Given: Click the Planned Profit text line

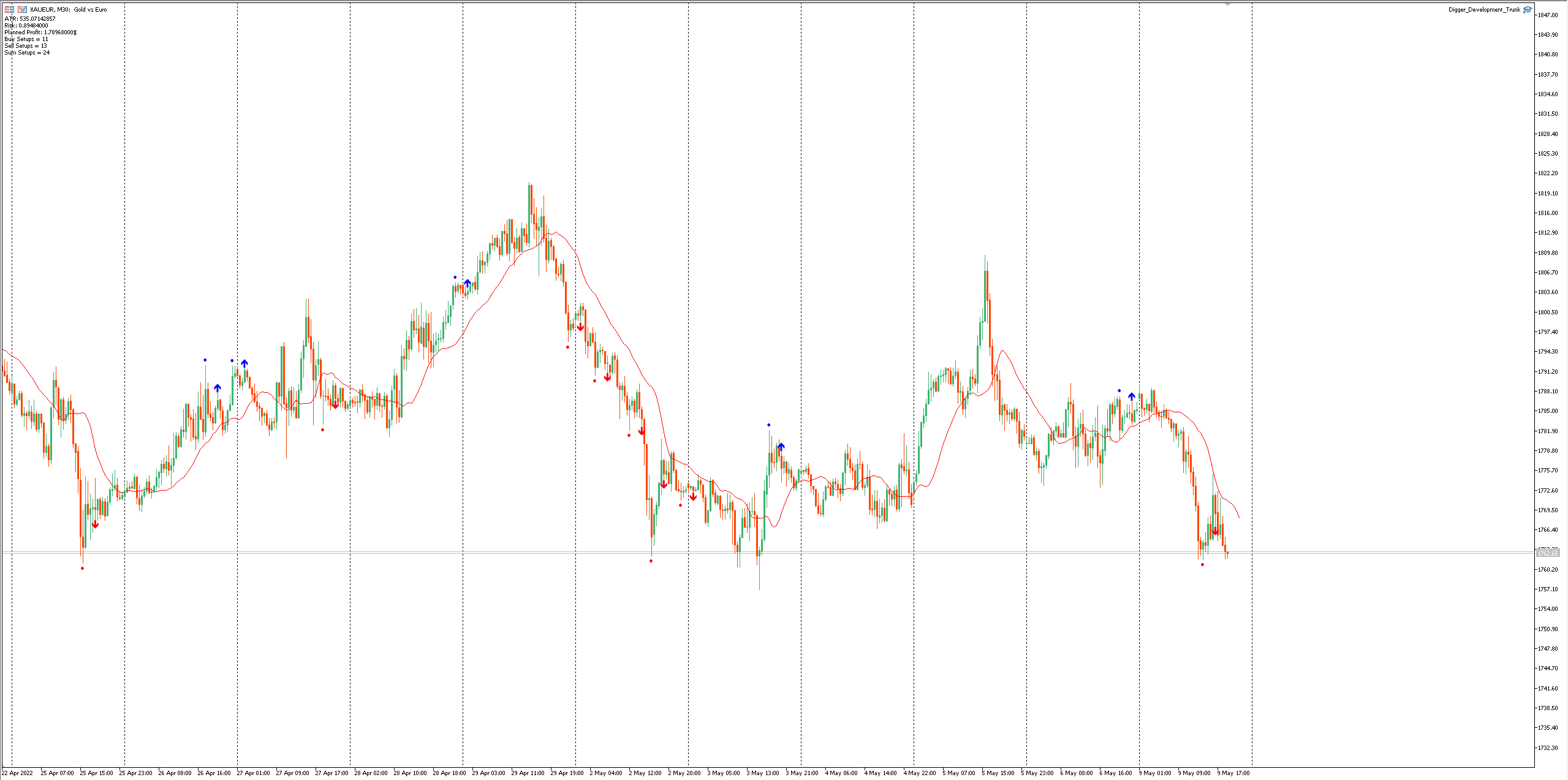Looking at the screenshot, I should click(x=40, y=32).
